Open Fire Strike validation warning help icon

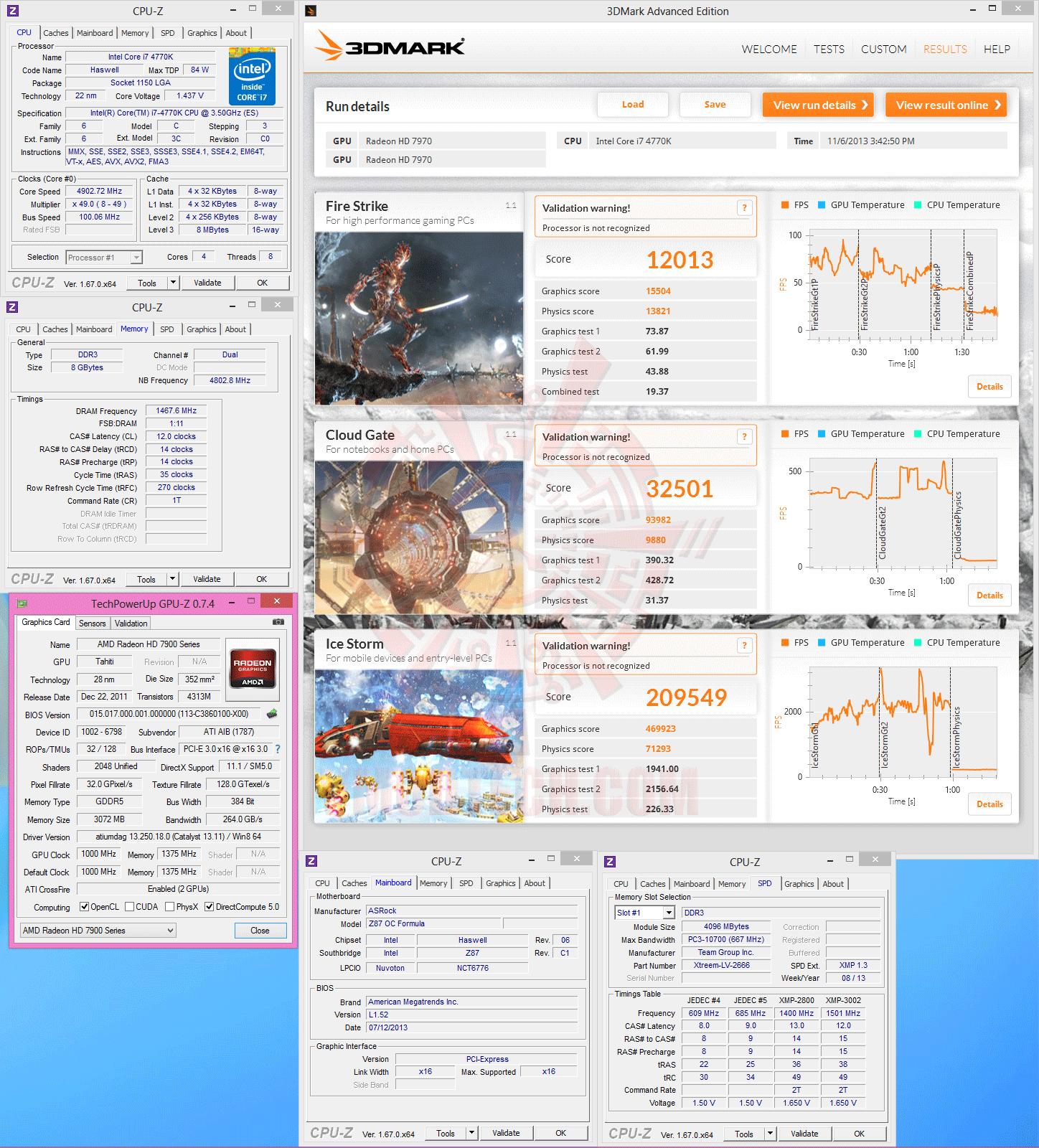[744, 208]
